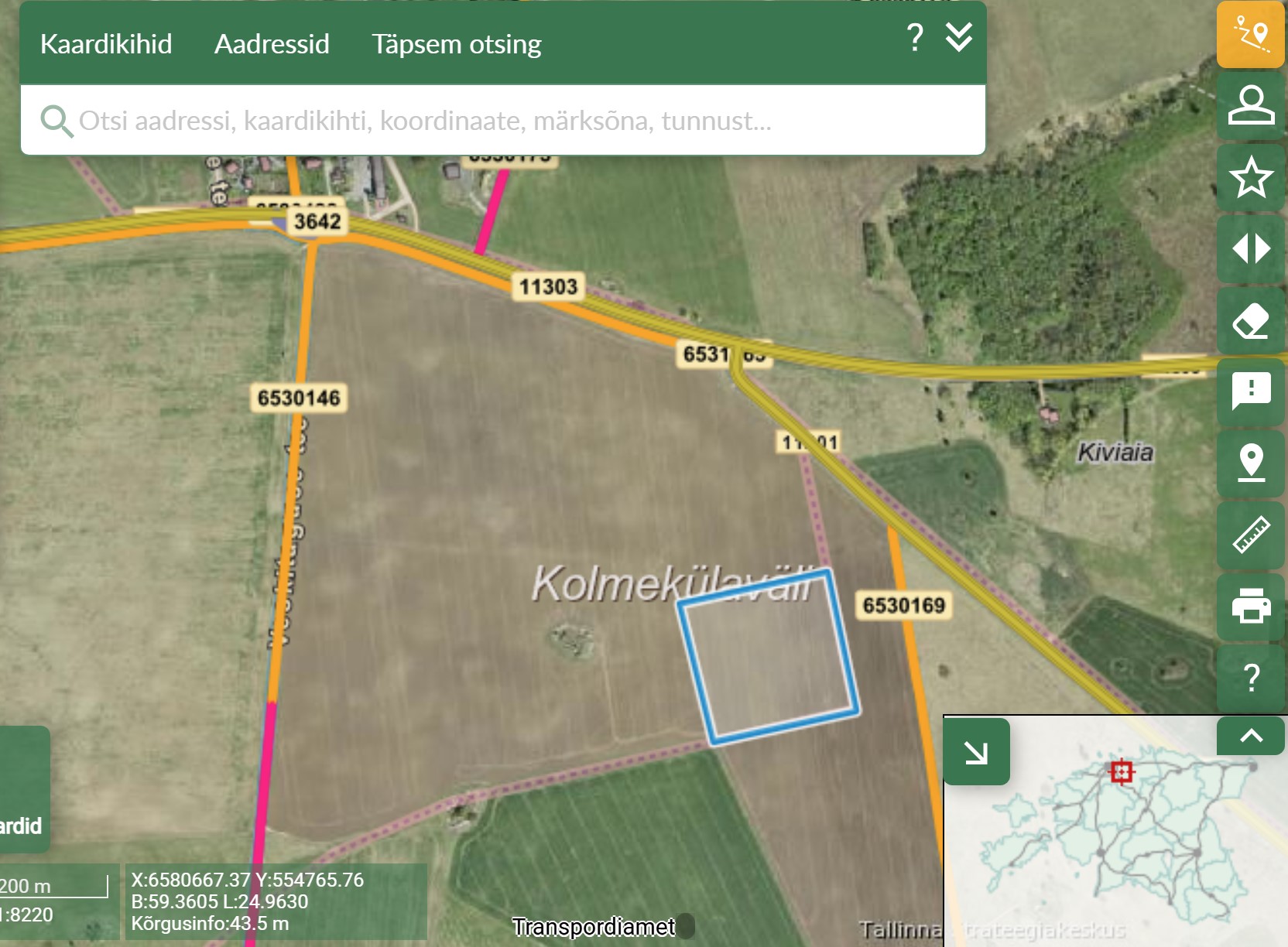Screen dimensions: 1288x947
Task: Click the road label 6530169
Action: tap(904, 605)
